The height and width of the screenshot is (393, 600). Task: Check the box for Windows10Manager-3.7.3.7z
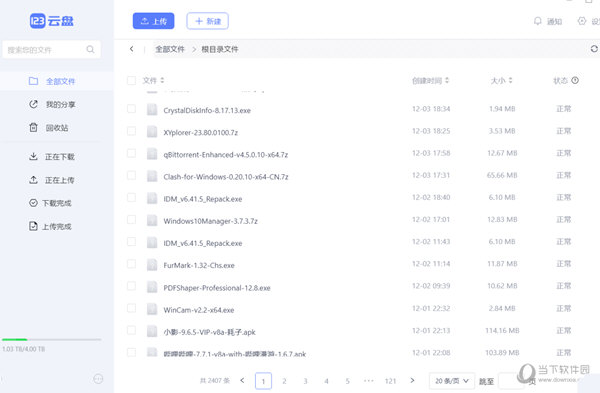click(131, 220)
